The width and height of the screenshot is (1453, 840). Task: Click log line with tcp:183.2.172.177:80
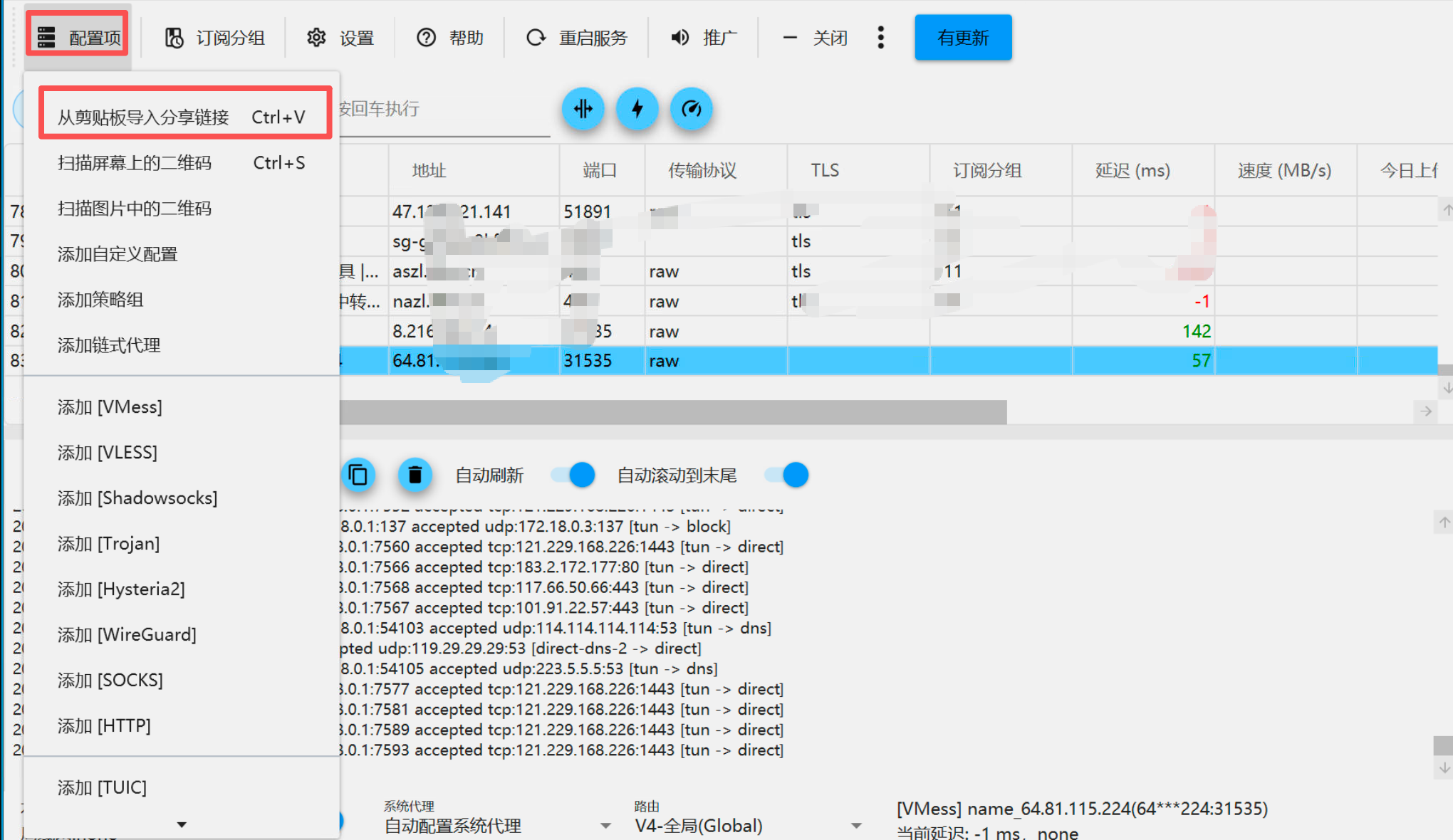pos(544,567)
